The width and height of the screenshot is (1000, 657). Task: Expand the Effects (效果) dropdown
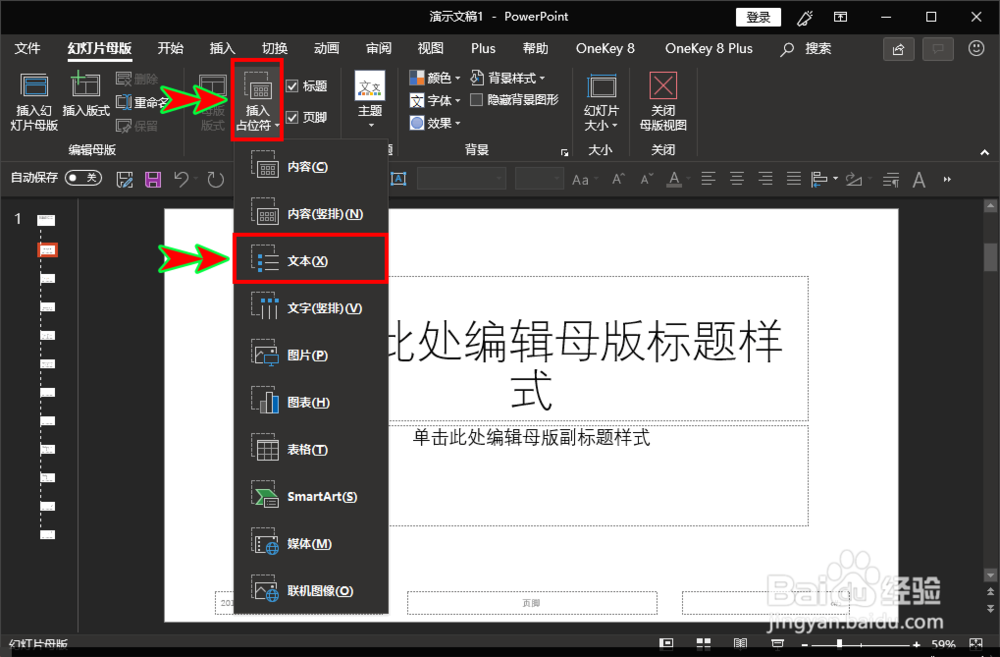435,123
